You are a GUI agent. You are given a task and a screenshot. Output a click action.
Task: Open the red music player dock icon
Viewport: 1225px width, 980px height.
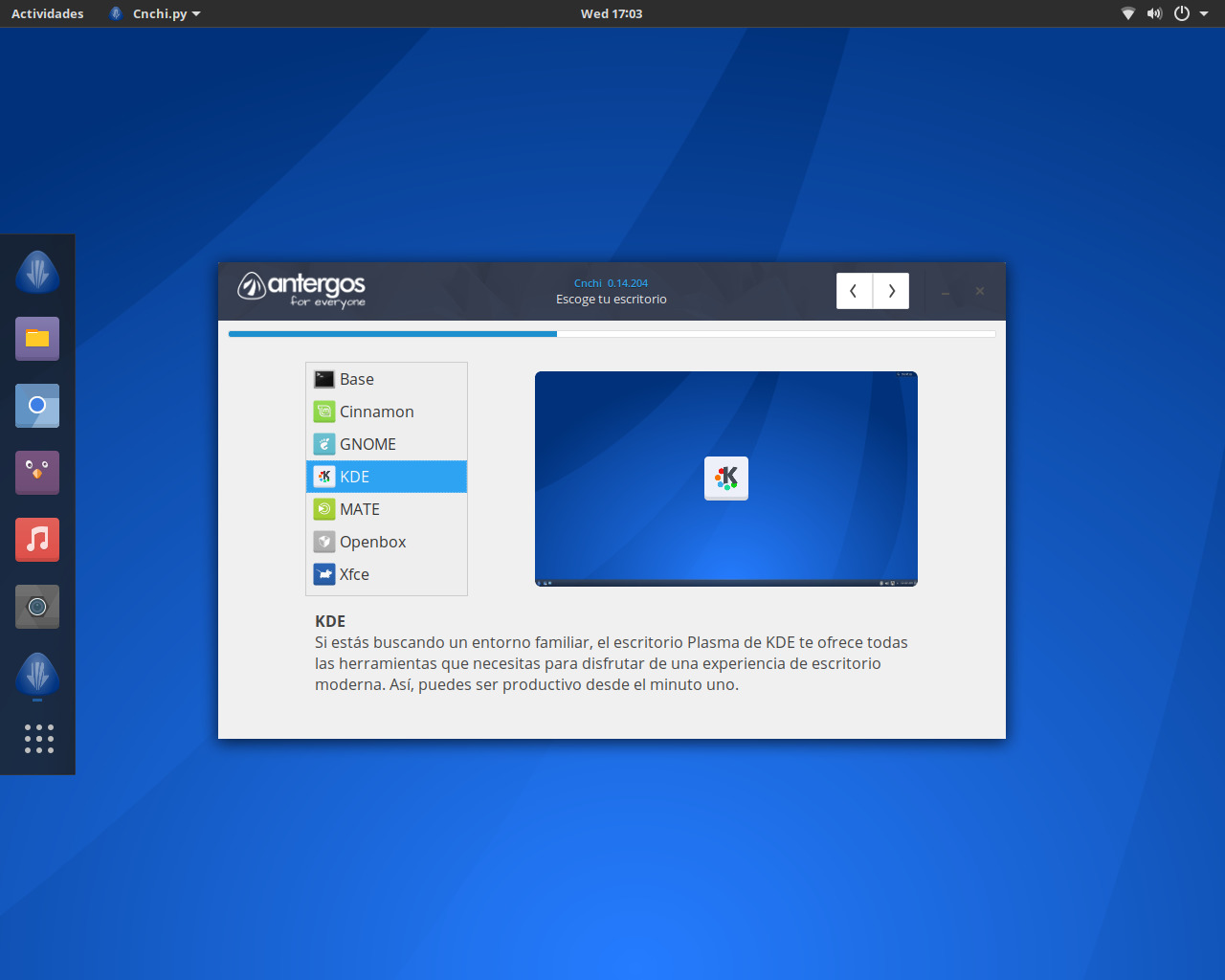pyautogui.click(x=37, y=540)
